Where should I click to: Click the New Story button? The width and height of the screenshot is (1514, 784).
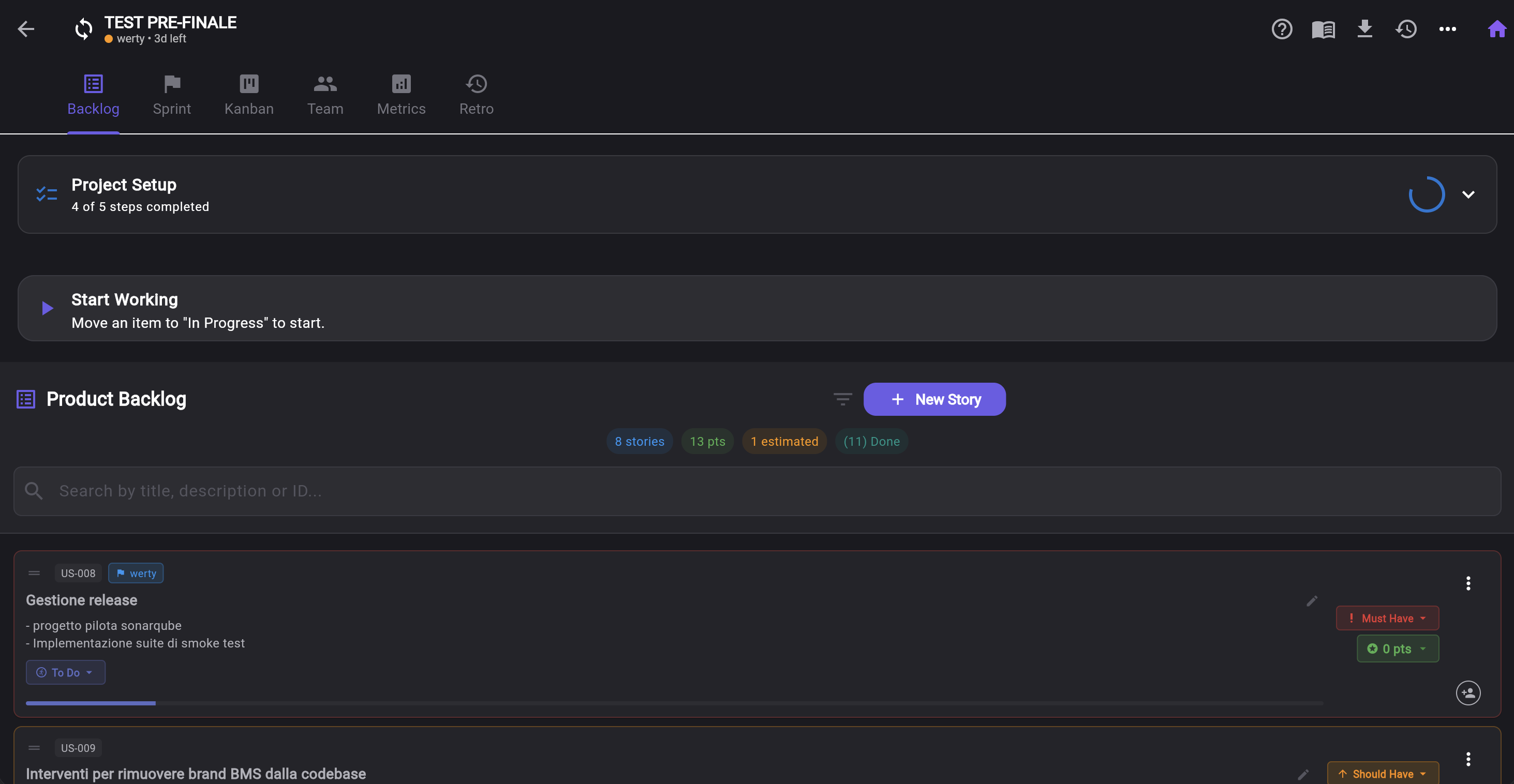tap(934, 399)
